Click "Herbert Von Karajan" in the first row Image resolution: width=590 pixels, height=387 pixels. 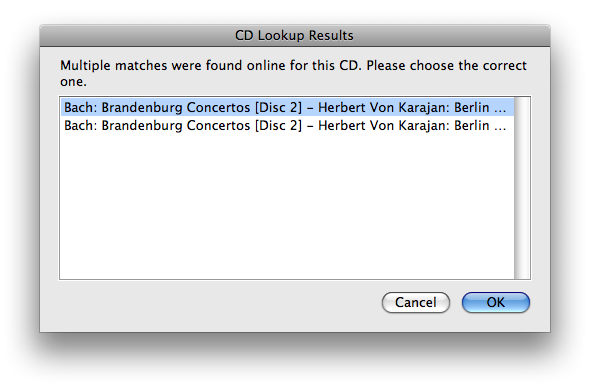click(x=383, y=108)
